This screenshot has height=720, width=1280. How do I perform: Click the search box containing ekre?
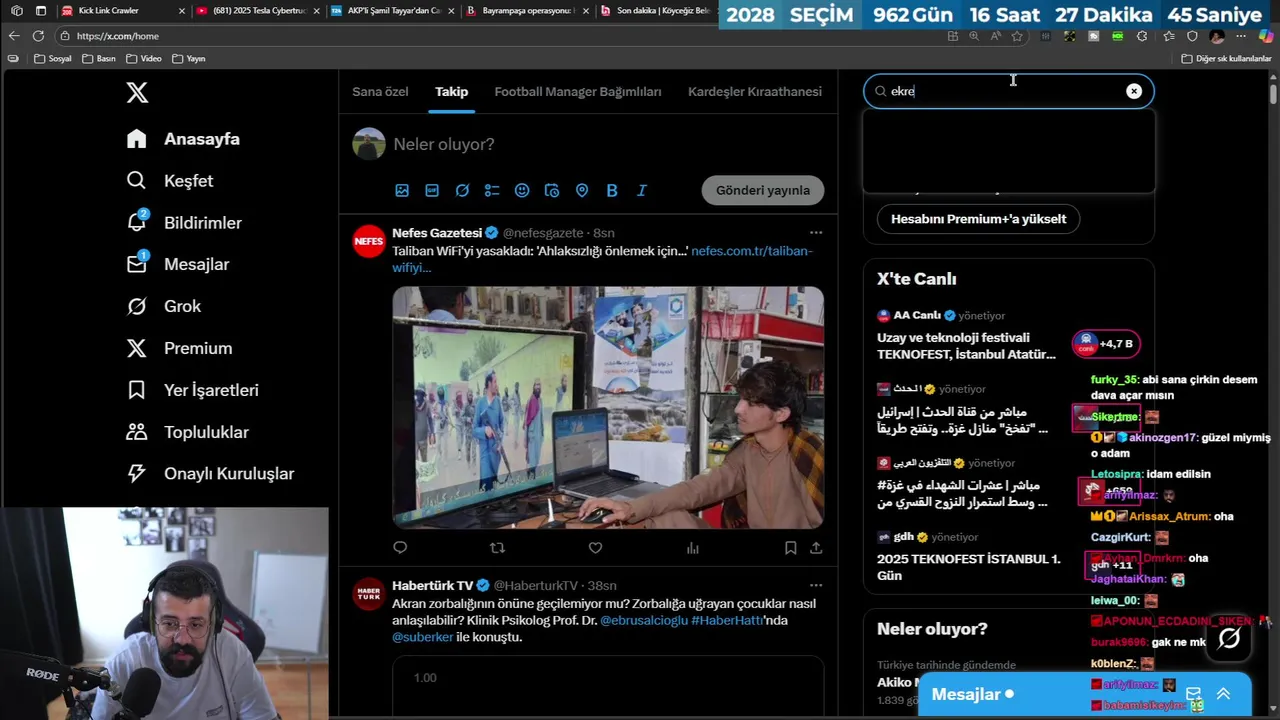coord(1008,91)
